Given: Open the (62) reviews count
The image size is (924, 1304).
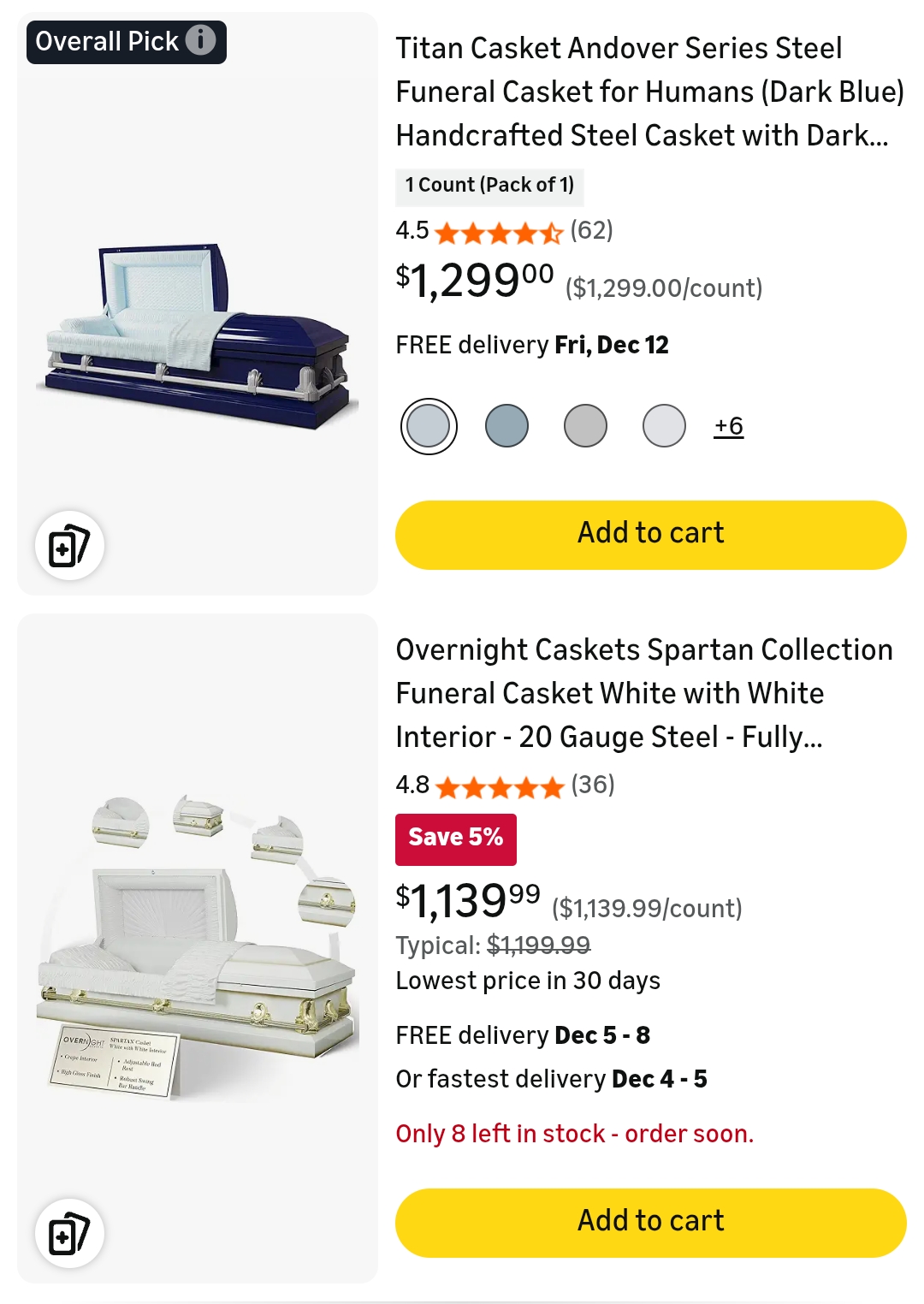Looking at the screenshot, I should click(x=592, y=230).
